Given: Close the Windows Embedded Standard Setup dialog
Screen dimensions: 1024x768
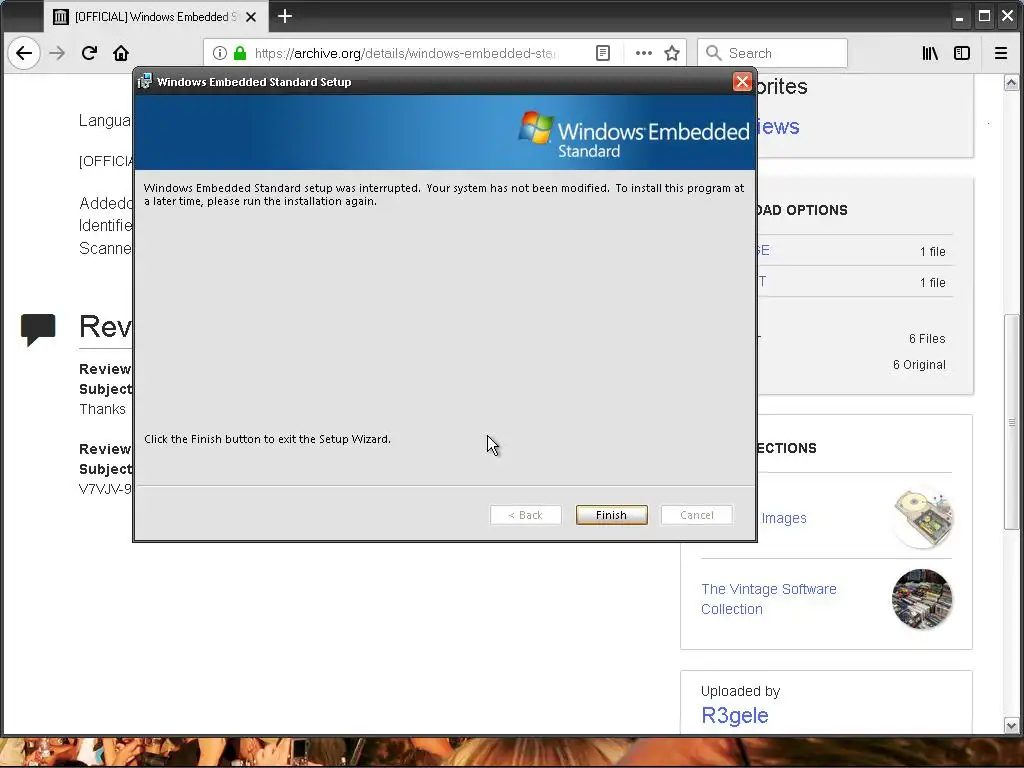Looking at the screenshot, I should pyautogui.click(x=742, y=82).
